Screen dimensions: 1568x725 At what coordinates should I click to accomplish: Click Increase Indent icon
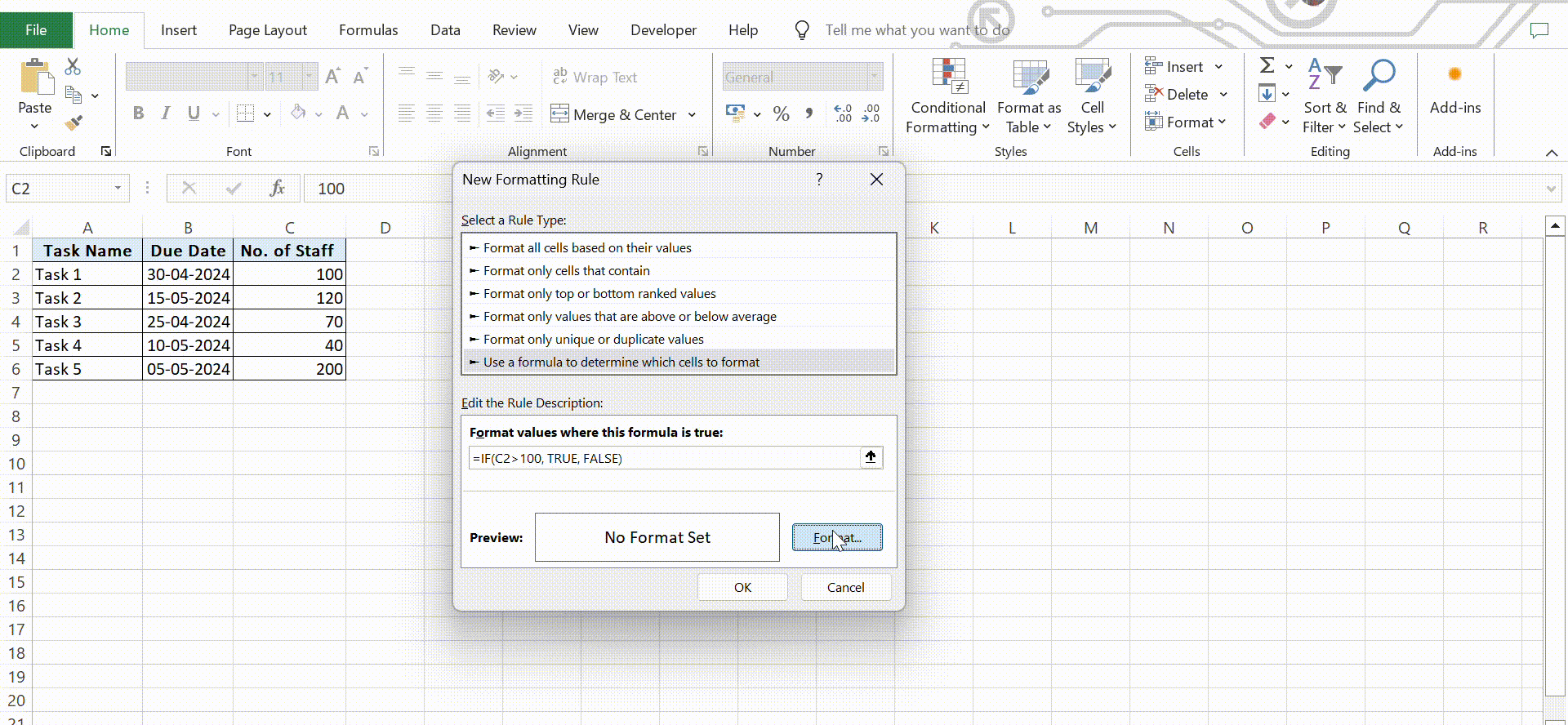pos(523,113)
